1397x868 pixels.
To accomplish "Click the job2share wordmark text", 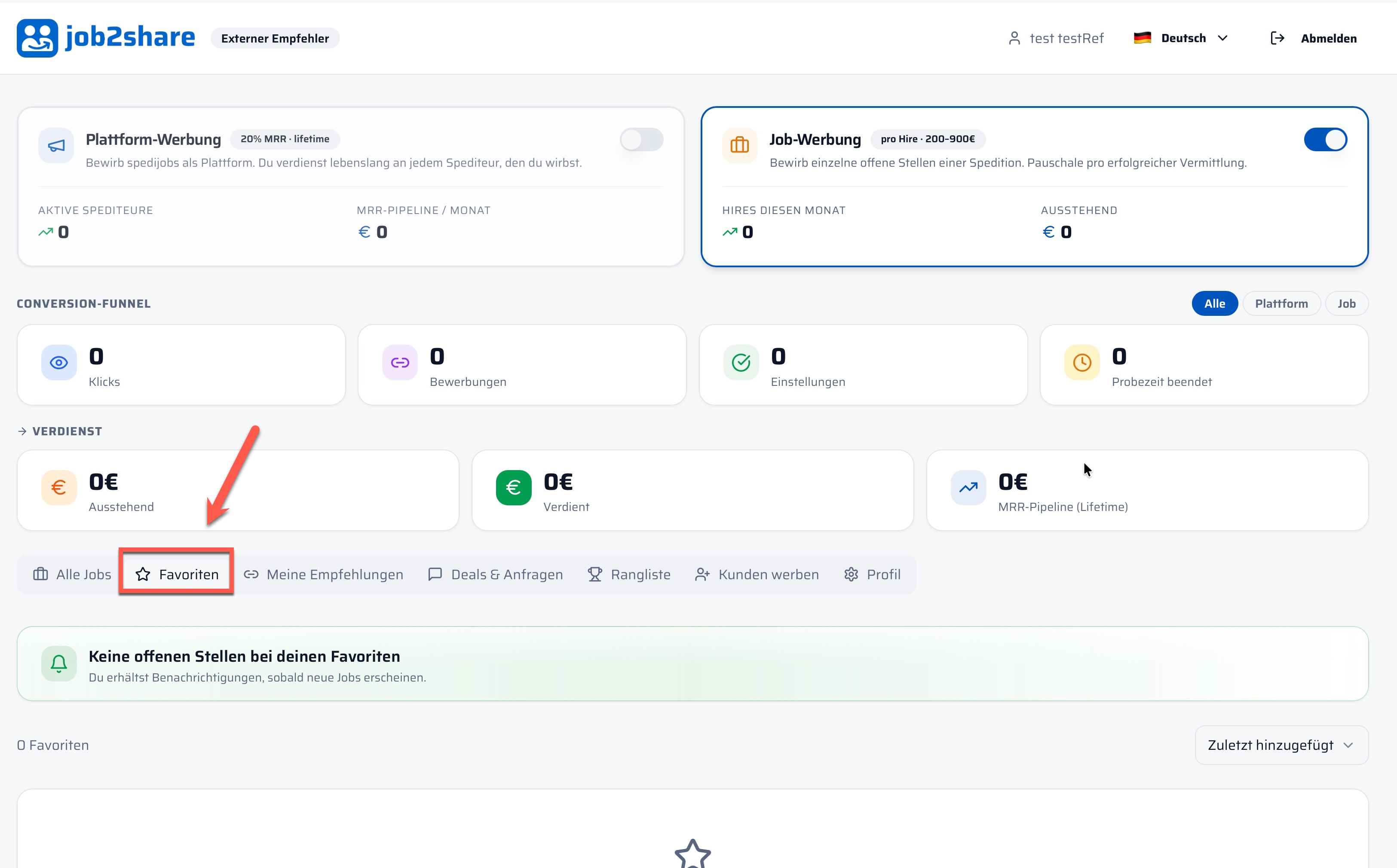I will click(130, 38).
